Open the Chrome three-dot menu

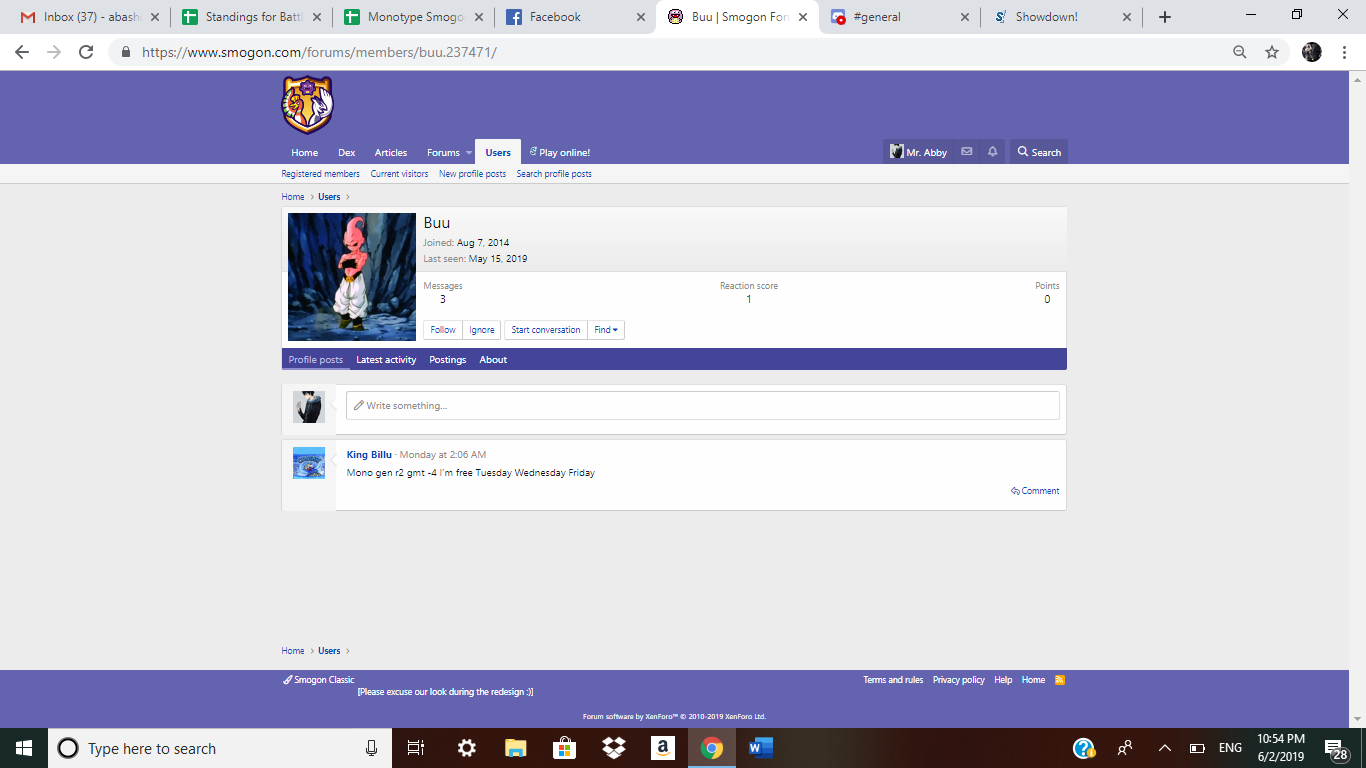point(1344,52)
